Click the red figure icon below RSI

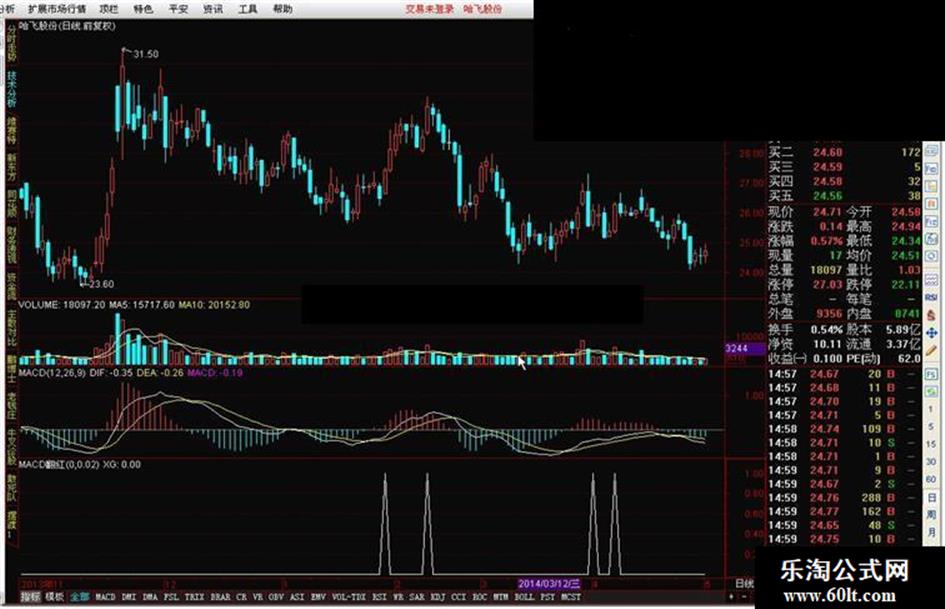point(931,314)
